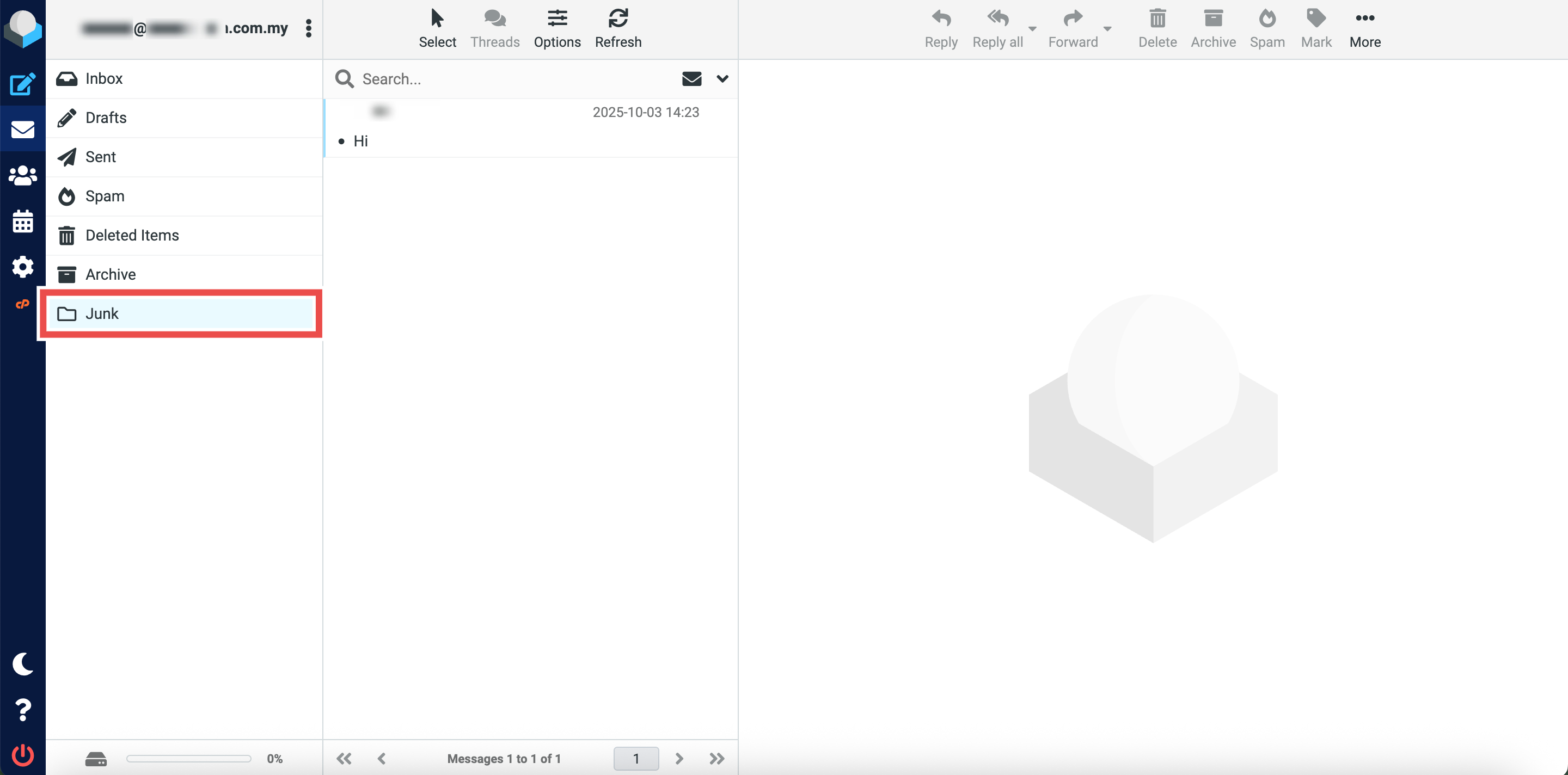The width and height of the screenshot is (1568, 775).
Task: Click the storage quota progress bar
Action: pos(189,758)
